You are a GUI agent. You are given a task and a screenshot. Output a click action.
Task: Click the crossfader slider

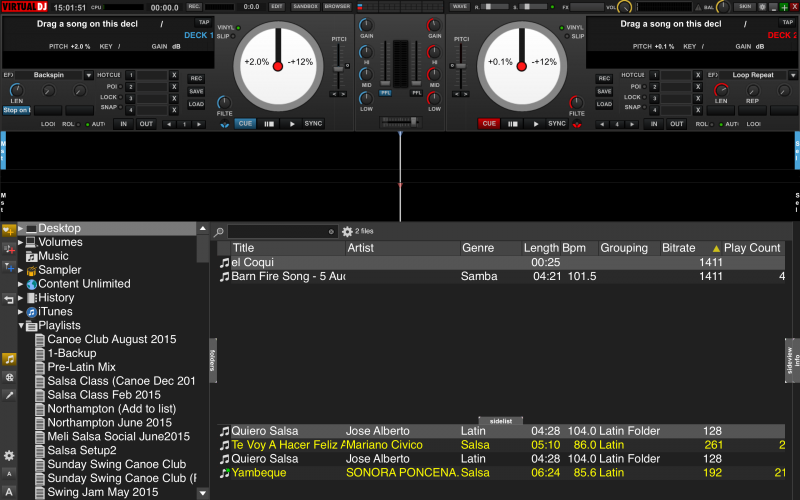point(401,121)
